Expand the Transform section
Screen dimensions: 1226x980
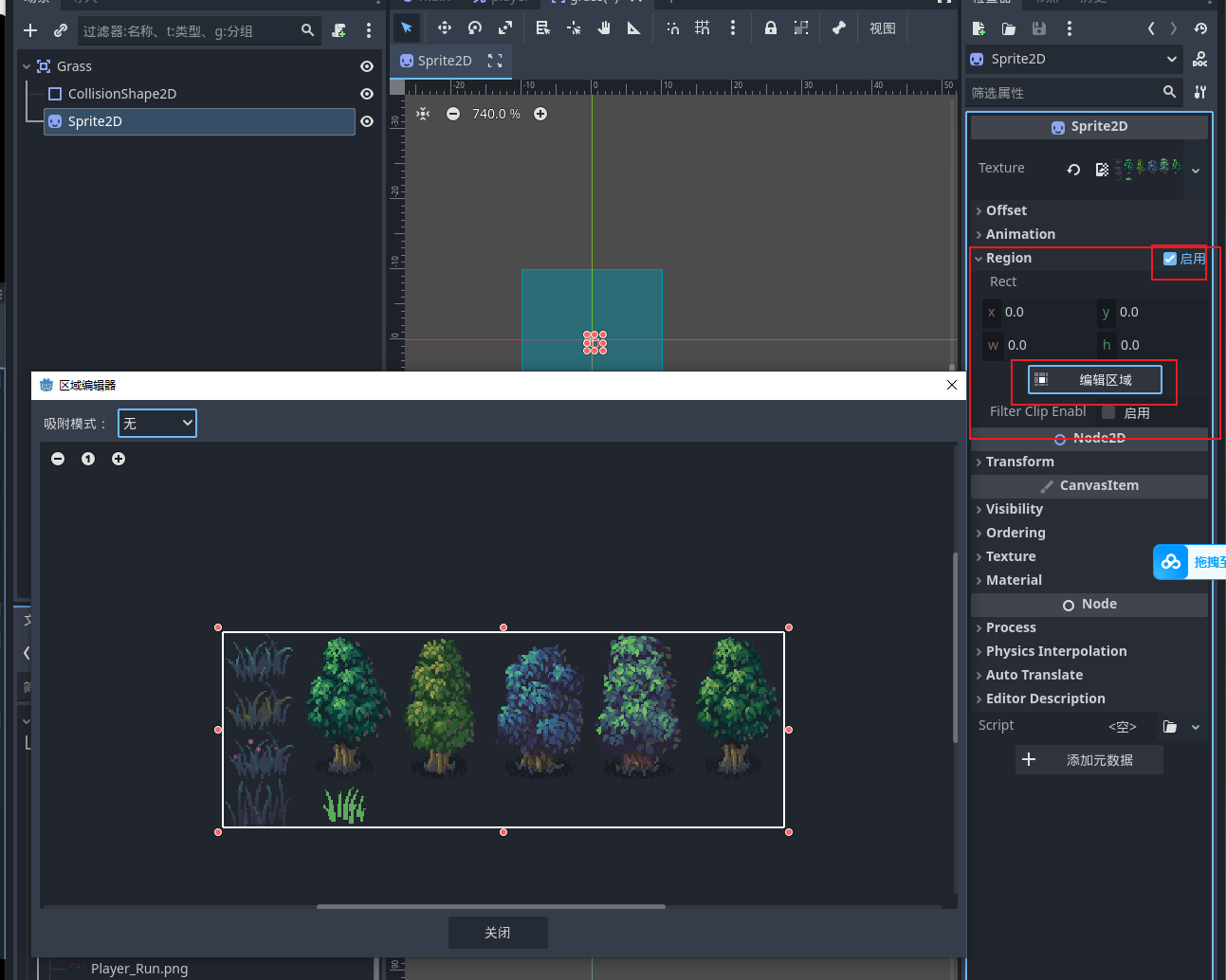click(x=1019, y=462)
